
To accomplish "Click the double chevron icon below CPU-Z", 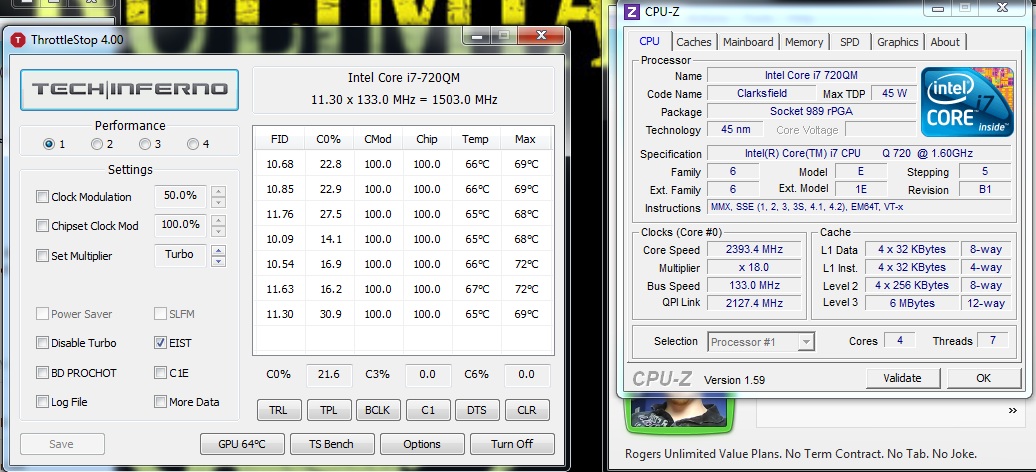I will tap(1012, 411).
